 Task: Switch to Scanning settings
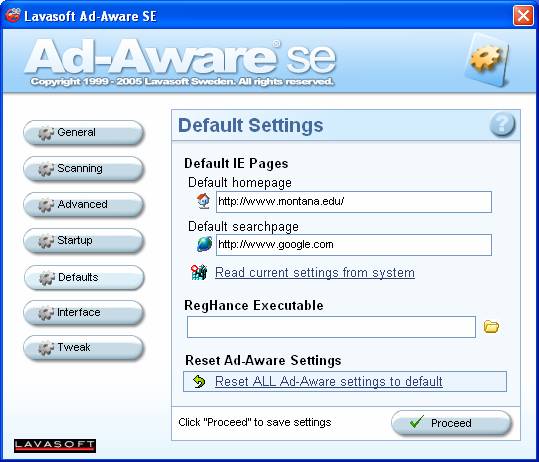[x=84, y=168]
